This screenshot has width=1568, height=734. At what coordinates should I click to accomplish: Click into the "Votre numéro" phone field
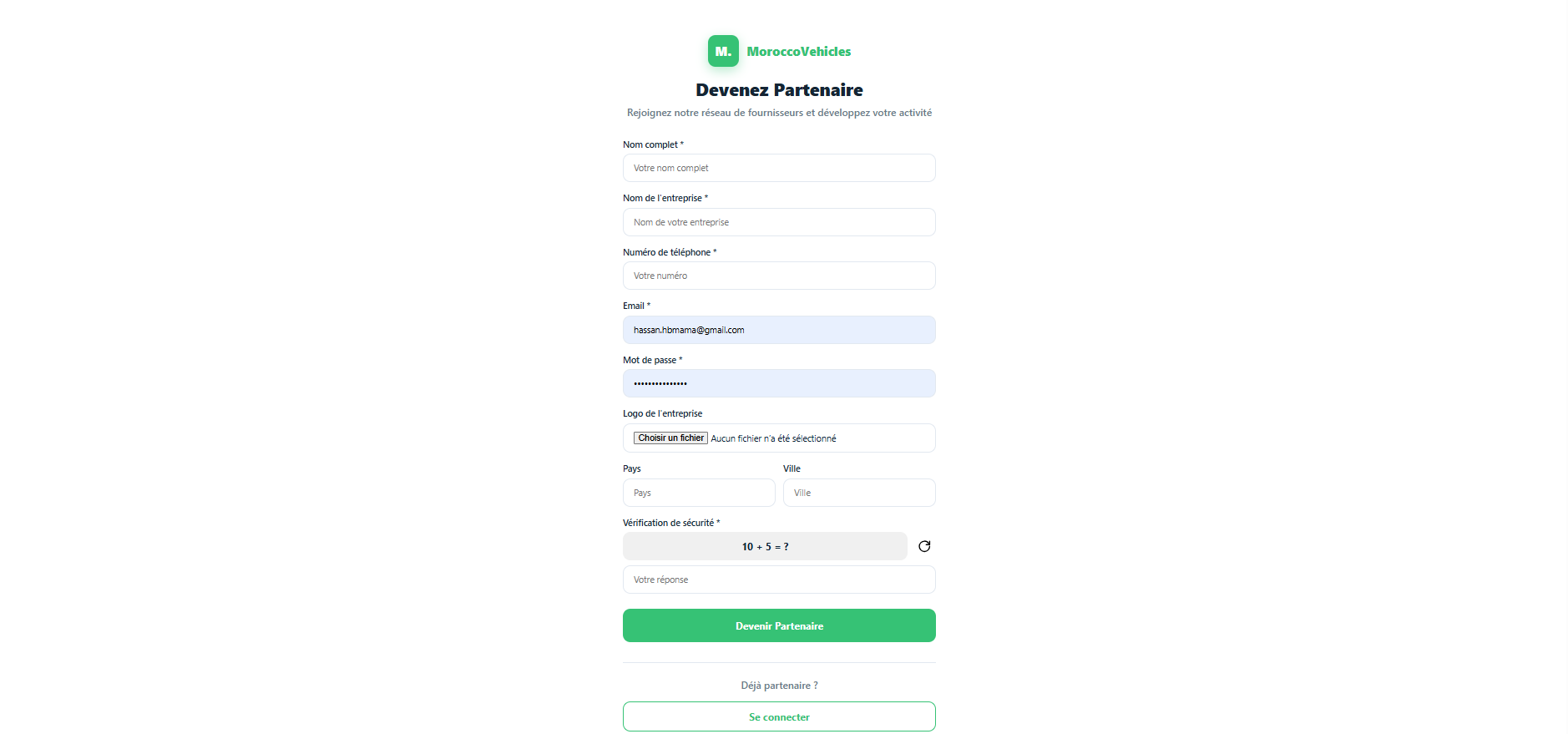(779, 276)
